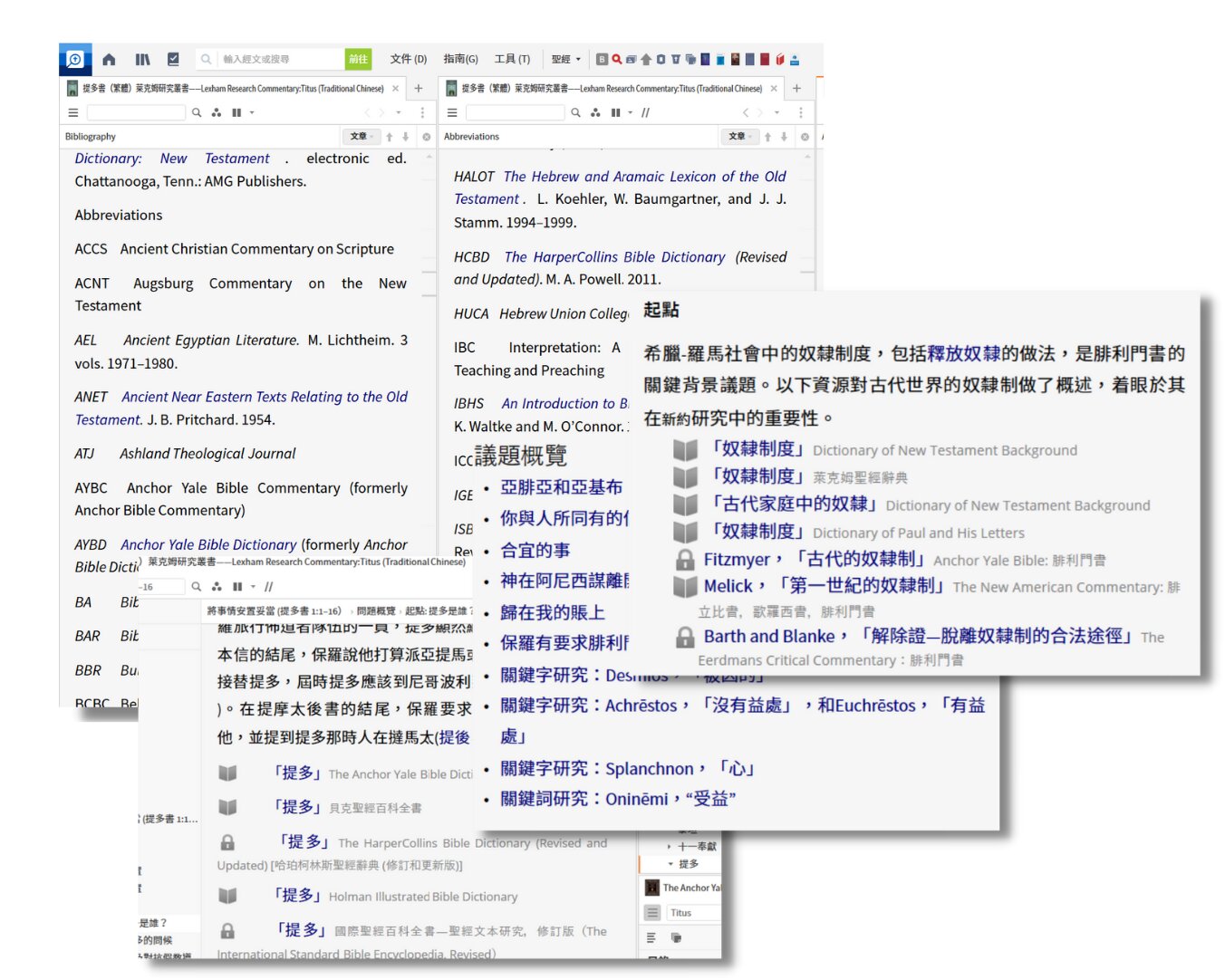Select 合宜的事 in 議題概覽 list

[x=535, y=551]
